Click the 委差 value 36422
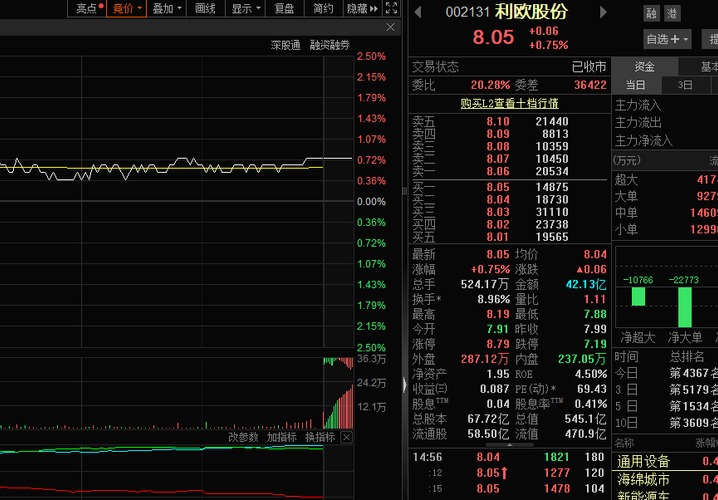The image size is (718, 500). (x=590, y=85)
